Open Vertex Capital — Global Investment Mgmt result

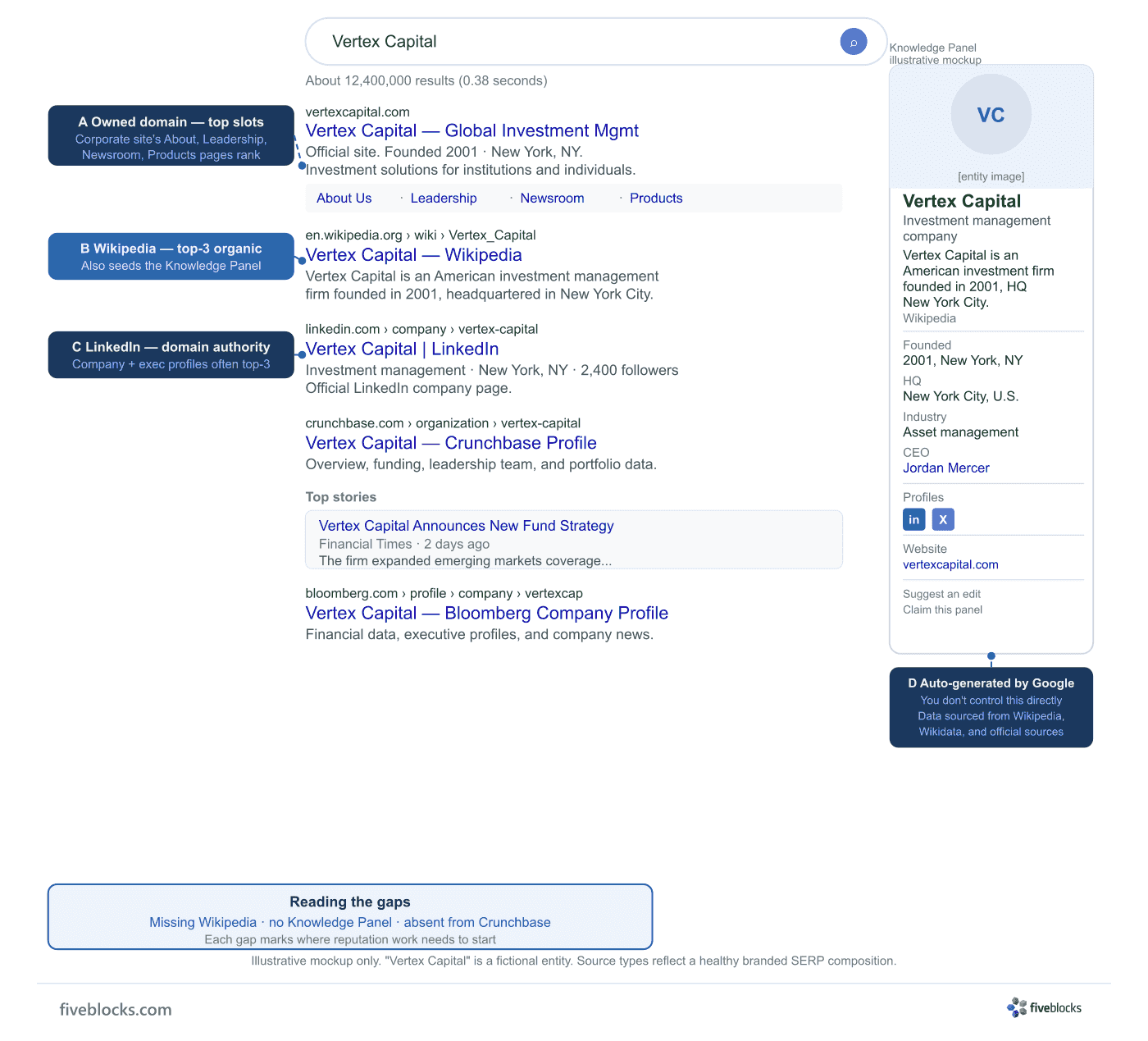(471, 130)
